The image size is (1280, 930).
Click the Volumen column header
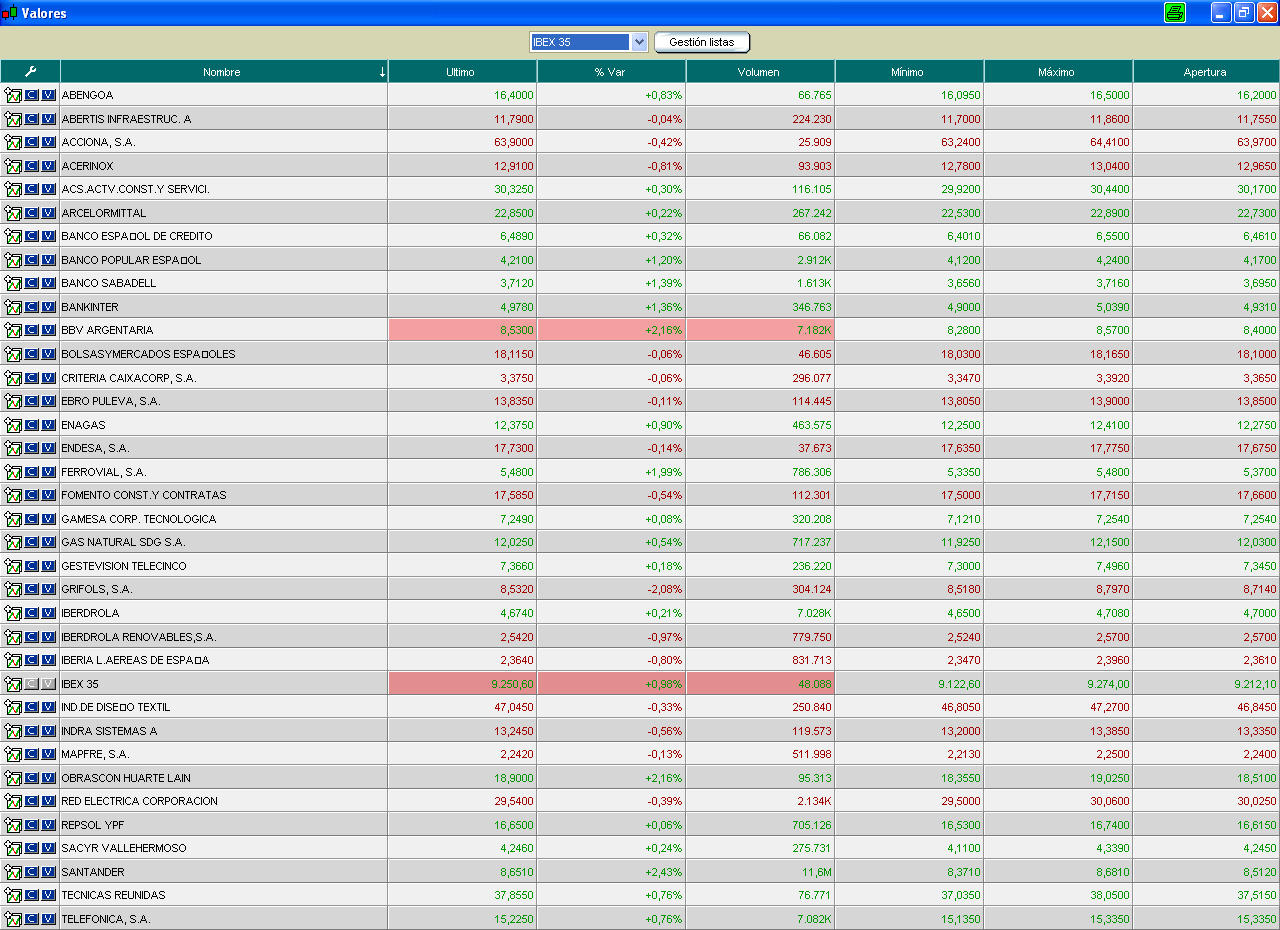click(759, 72)
